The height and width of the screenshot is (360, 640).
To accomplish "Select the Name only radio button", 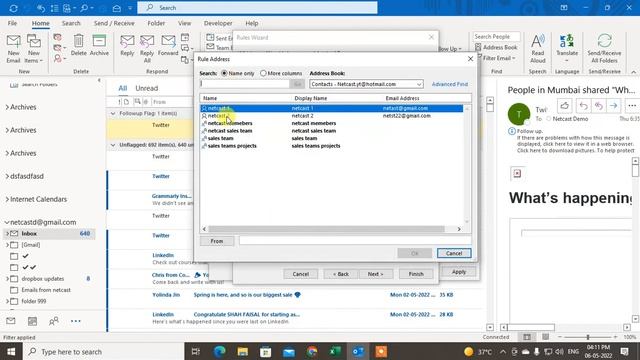I will pos(224,73).
